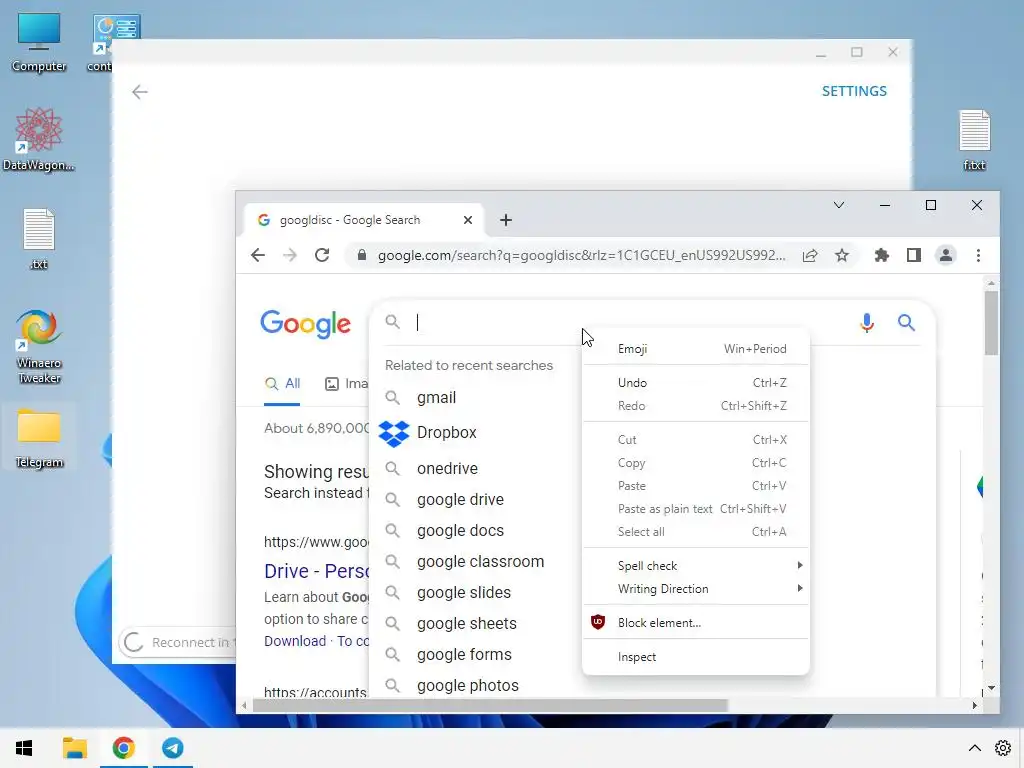Choose Undo from the context menu
Screen dimensions: 1024x768
tap(696, 383)
